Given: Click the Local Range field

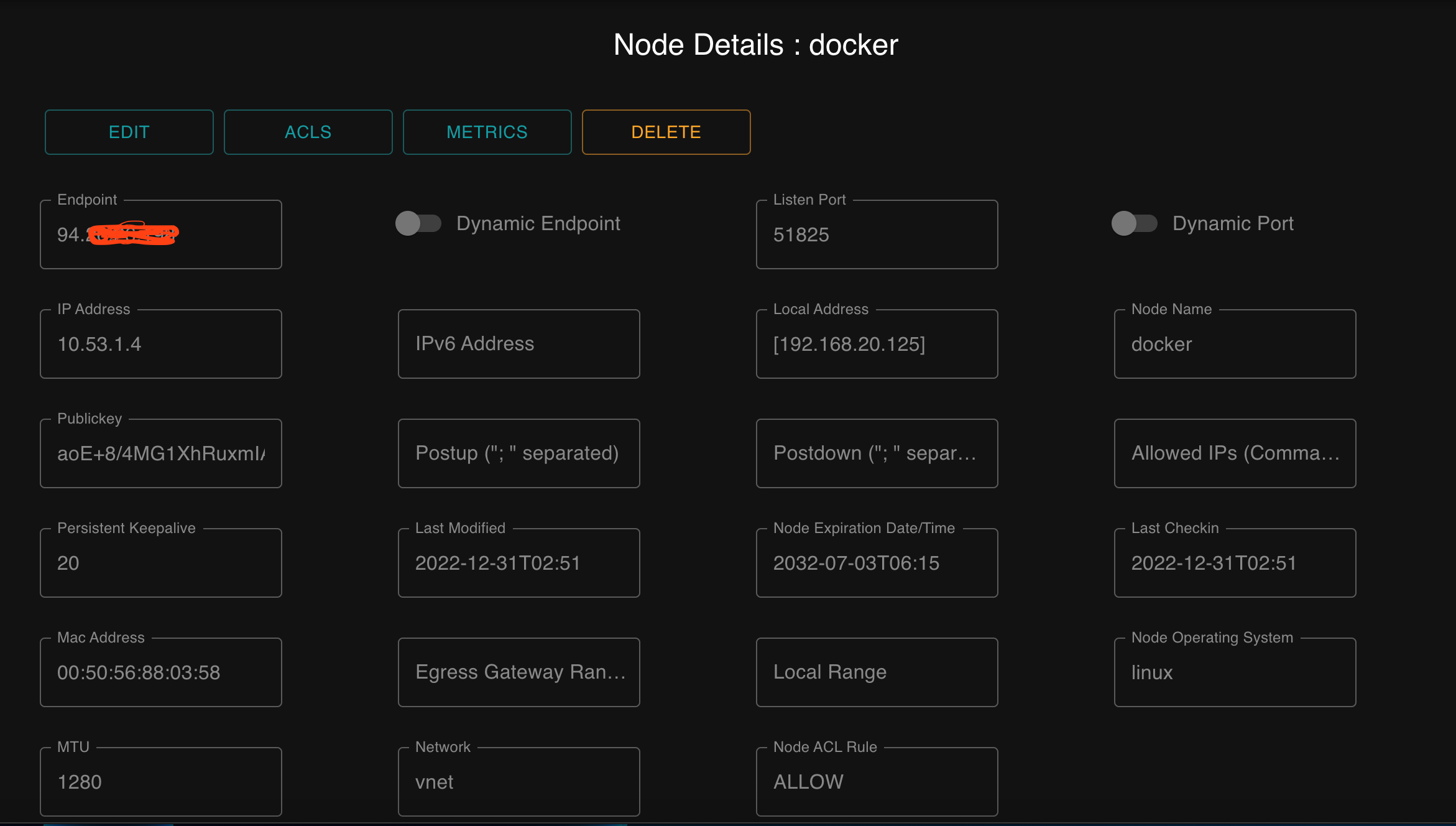Looking at the screenshot, I should [x=877, y=672].
